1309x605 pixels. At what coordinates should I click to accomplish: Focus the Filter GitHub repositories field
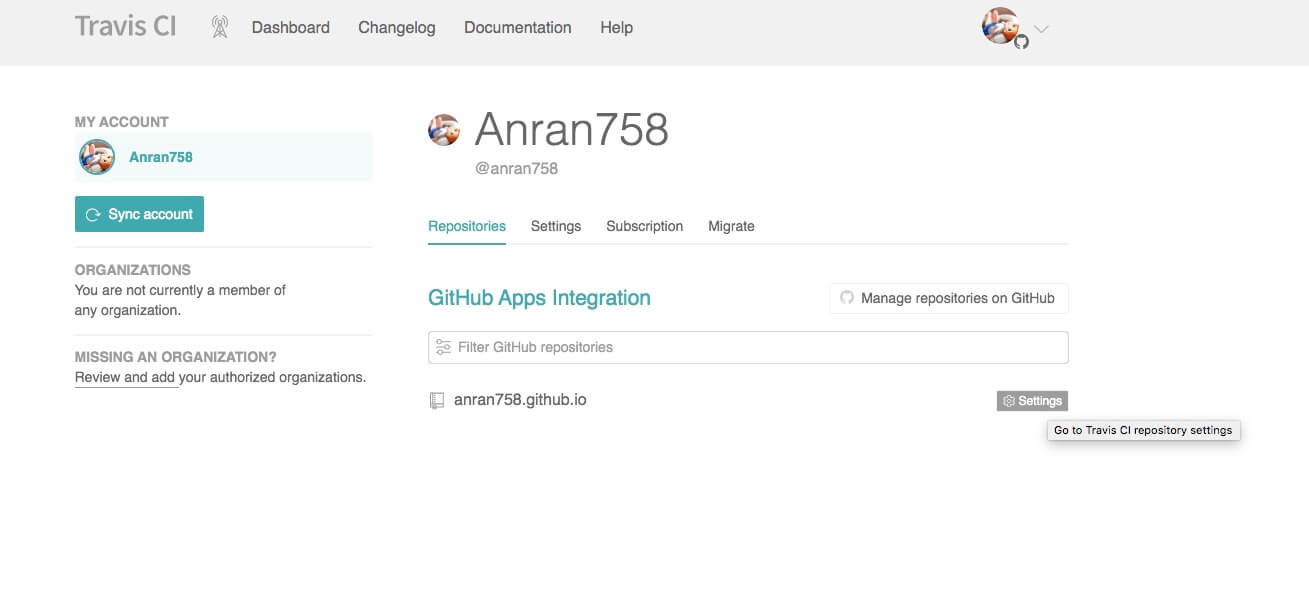tap(748, 347)
